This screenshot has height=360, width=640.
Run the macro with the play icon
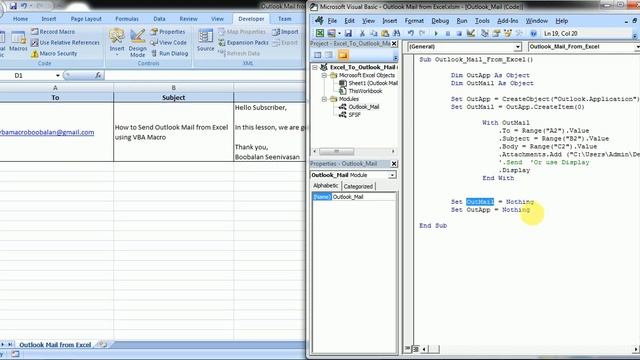pyautogui.click(x=436, y=33)
